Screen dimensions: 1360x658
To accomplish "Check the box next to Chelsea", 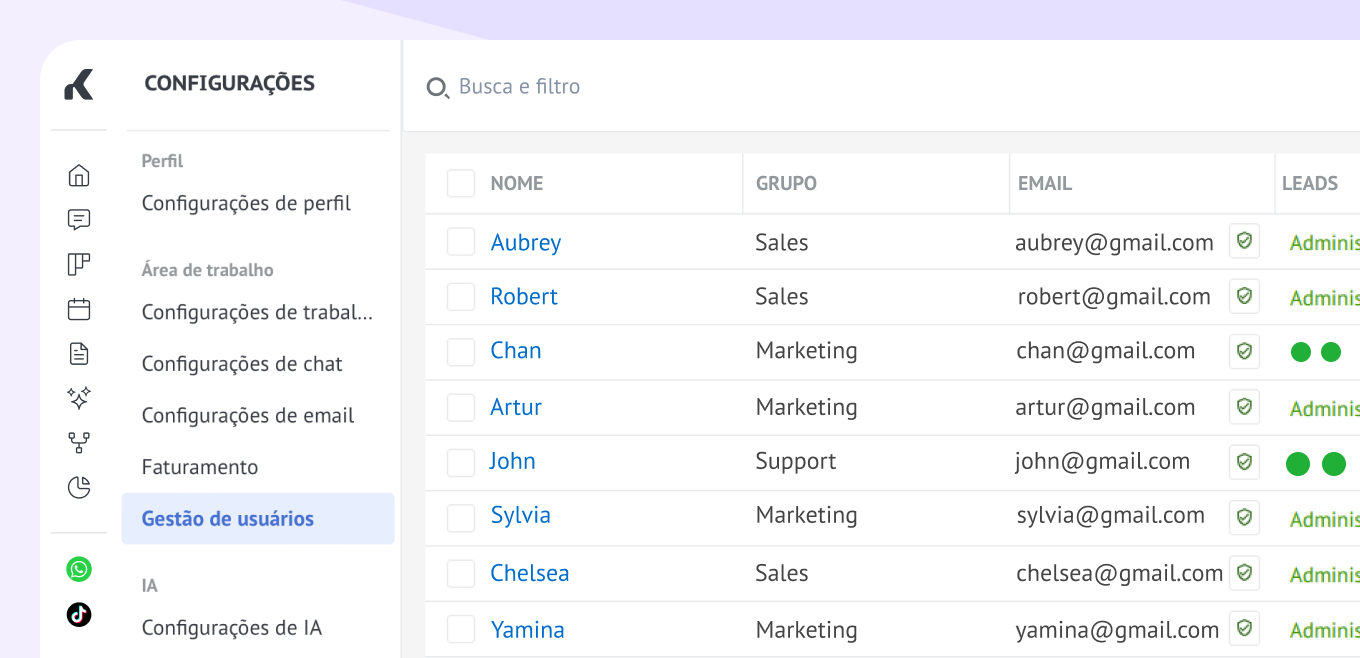I will [x=461, y=573].
